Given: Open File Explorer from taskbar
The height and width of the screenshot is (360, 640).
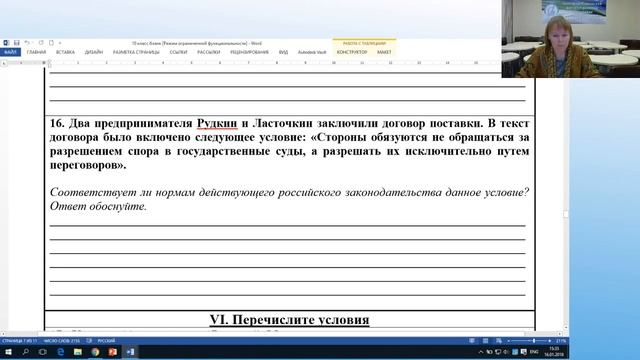Looking at the screenshot, I should [x=78, y=352].
